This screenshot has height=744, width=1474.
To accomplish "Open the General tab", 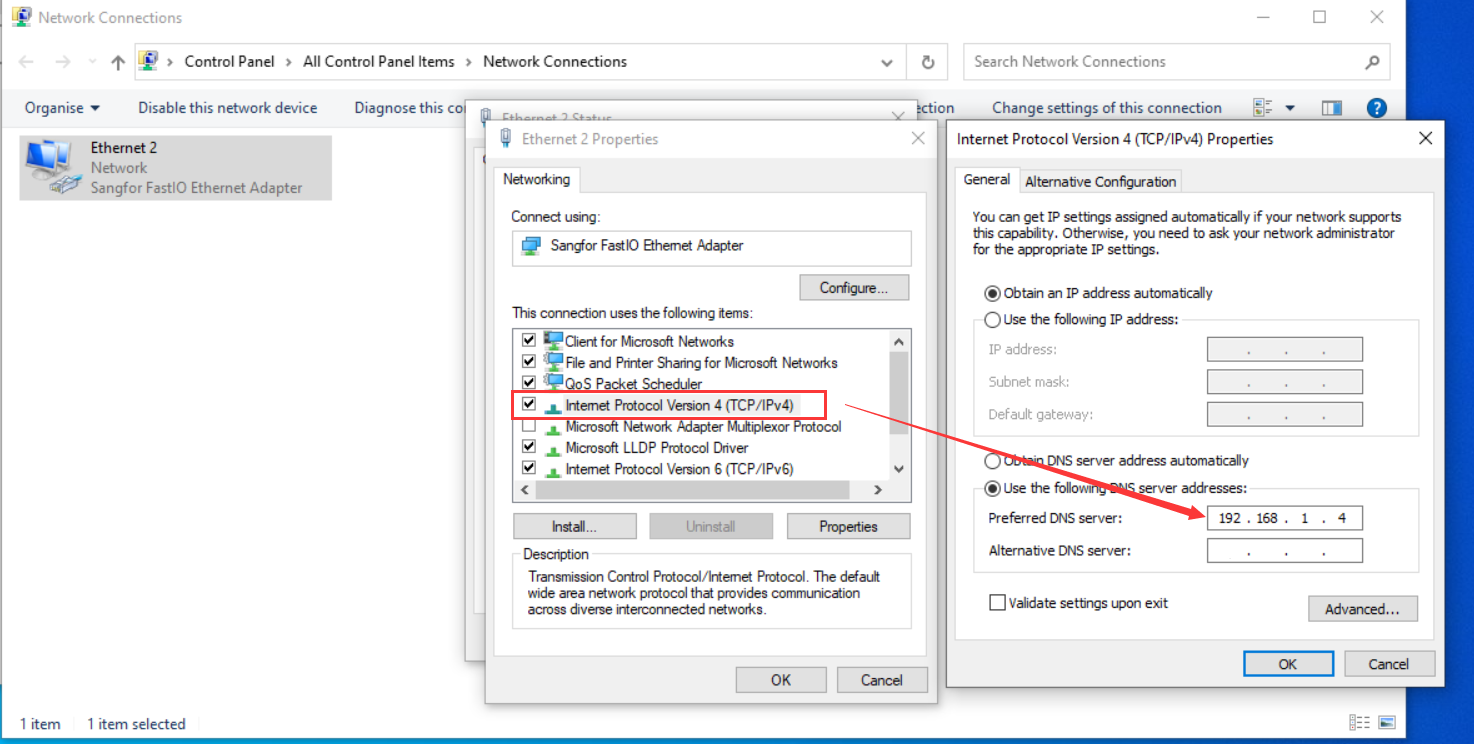I will (987, 180).
